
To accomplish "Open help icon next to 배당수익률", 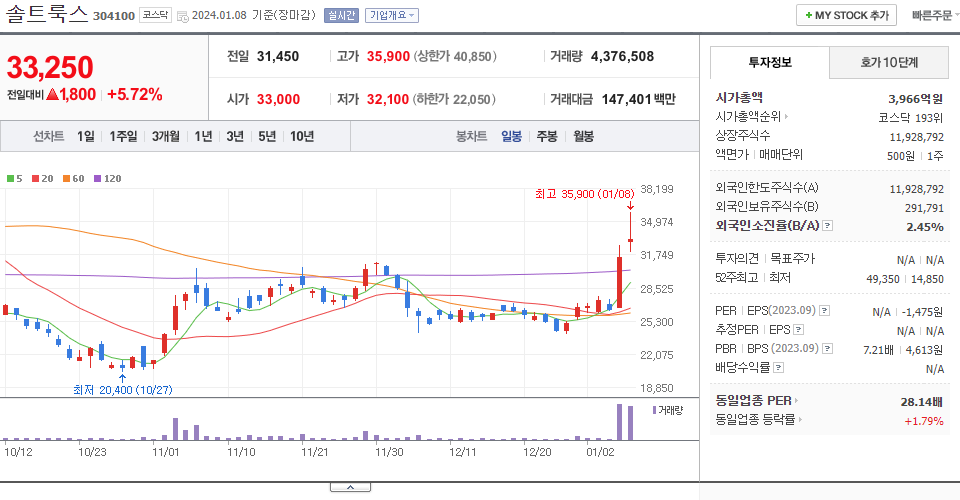I will pyautogui.click(x=778, y=368).
